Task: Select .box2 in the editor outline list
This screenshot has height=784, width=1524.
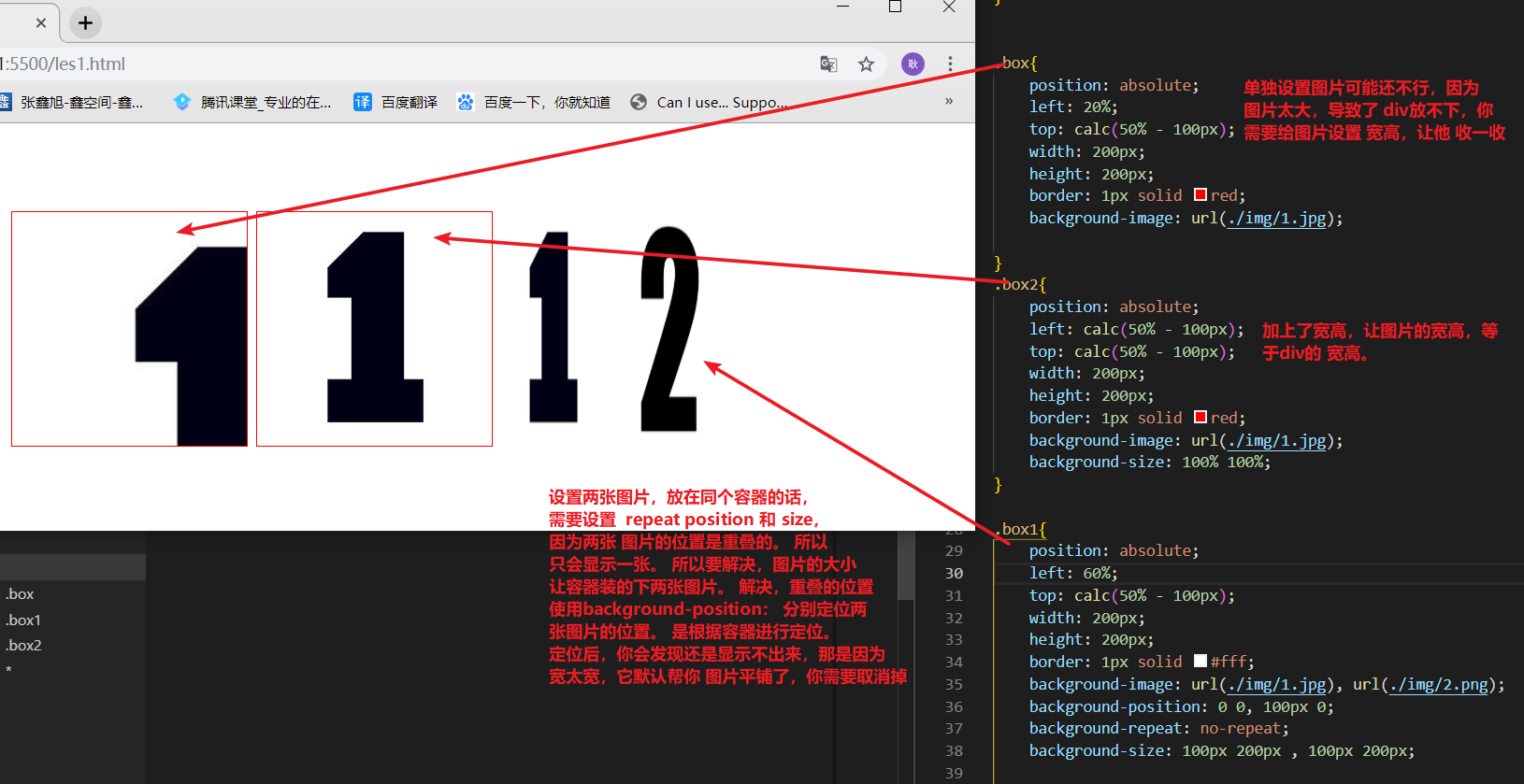Action: tap(23, 645)
